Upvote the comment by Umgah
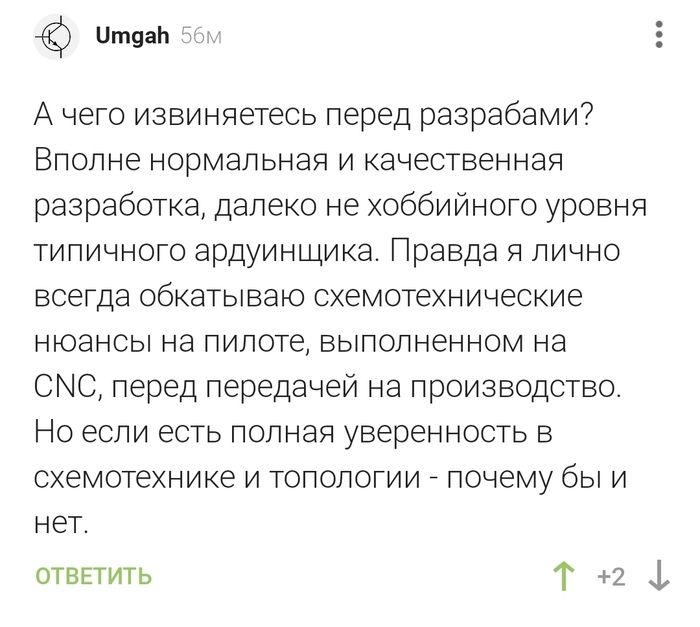This screenshot has width=700, height=627. (x=564, y=576)
